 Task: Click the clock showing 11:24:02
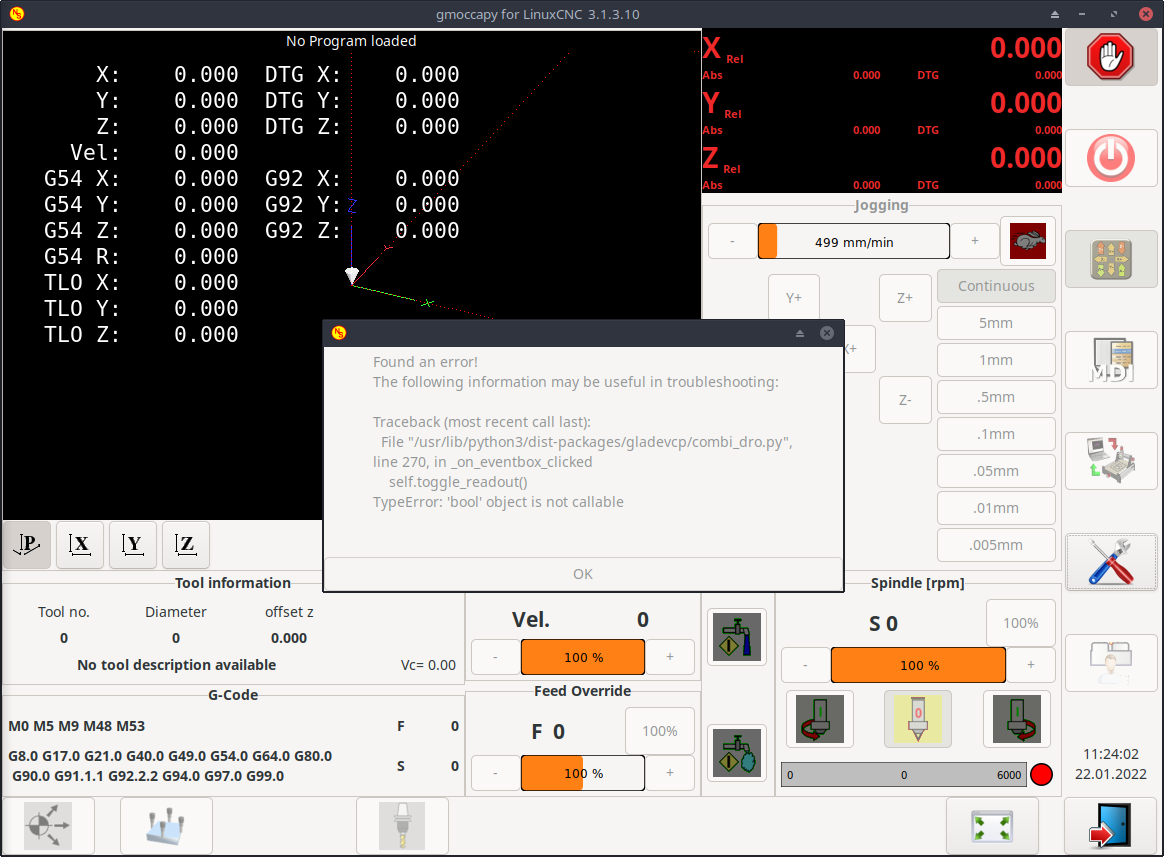point(1111,754)
